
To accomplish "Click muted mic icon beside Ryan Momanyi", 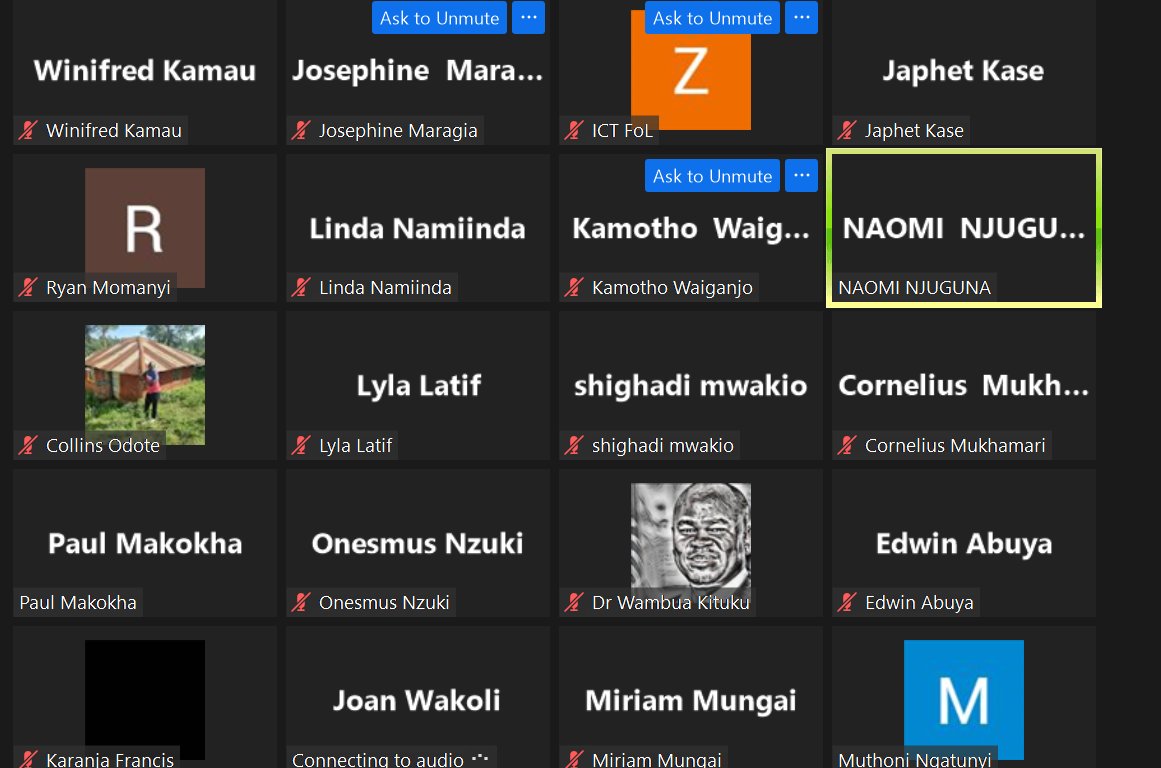I will pyautogui.click(x=29, y=288).
